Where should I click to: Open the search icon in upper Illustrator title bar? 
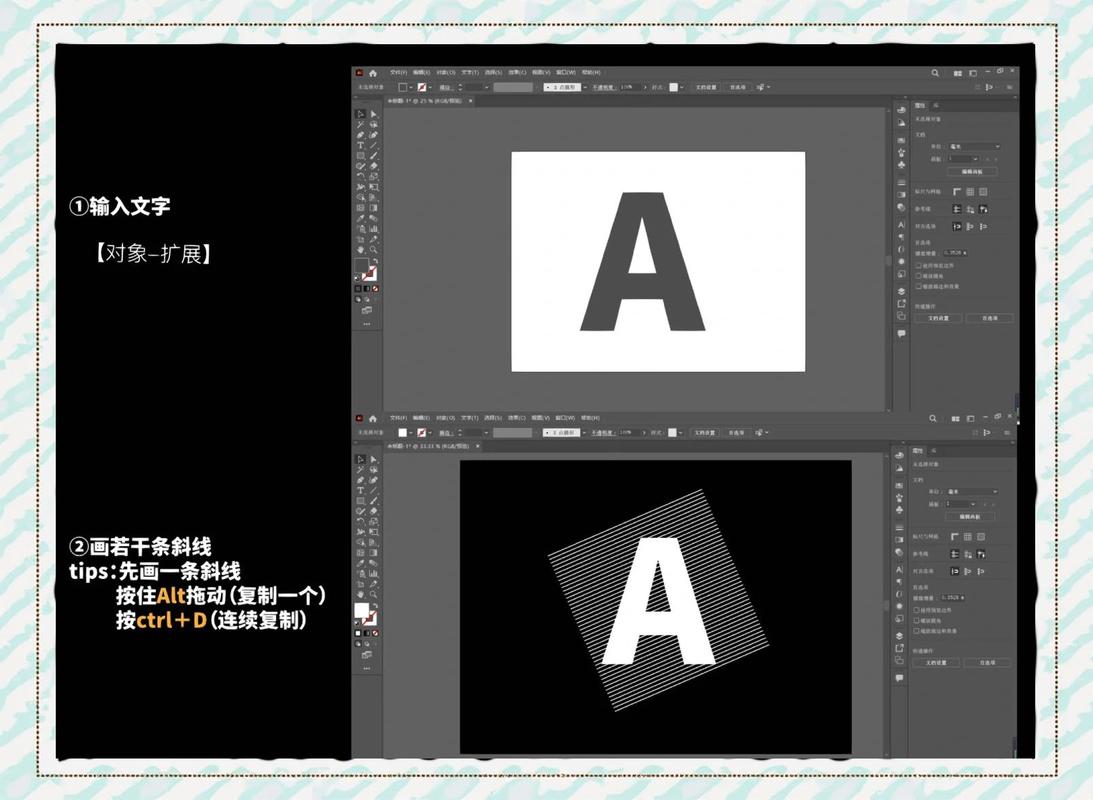click(x=935, y=72)
